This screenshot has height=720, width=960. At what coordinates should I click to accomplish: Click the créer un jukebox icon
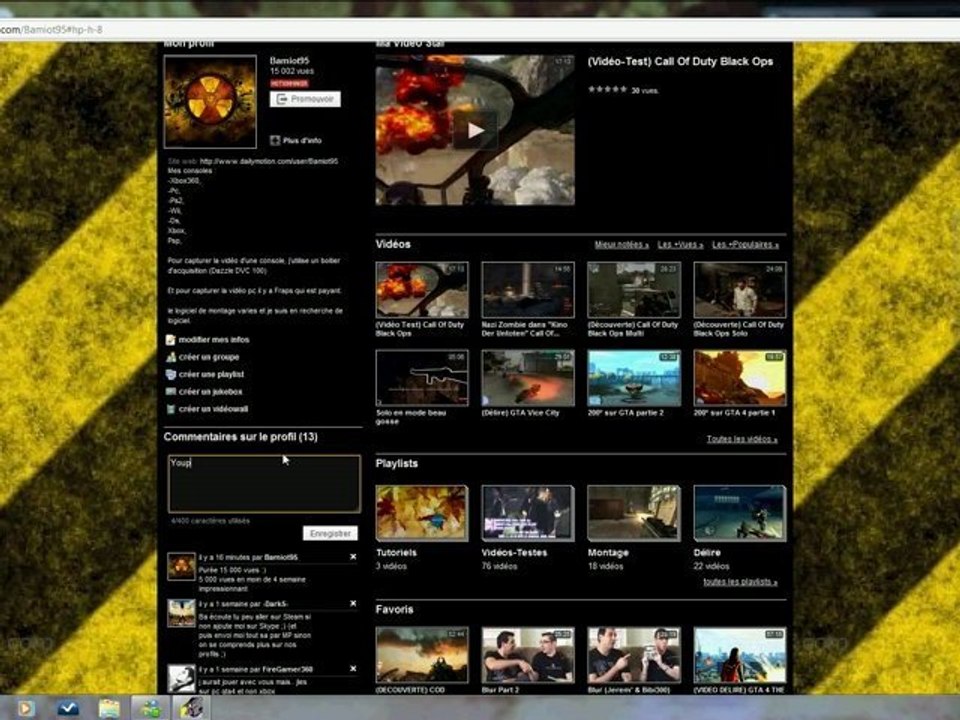tap(171, 391)
